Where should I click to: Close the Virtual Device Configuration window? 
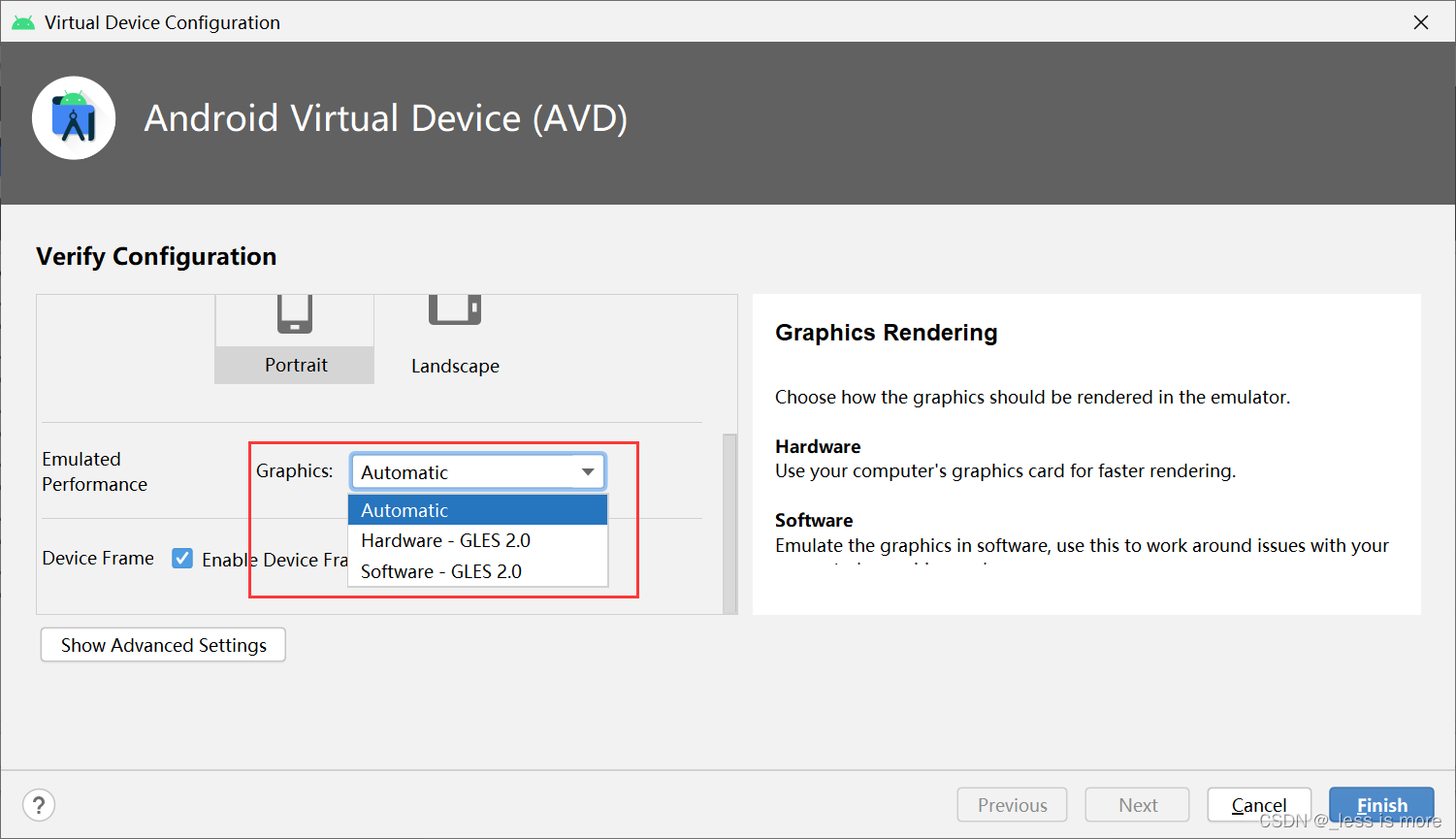pos(1421,22)
